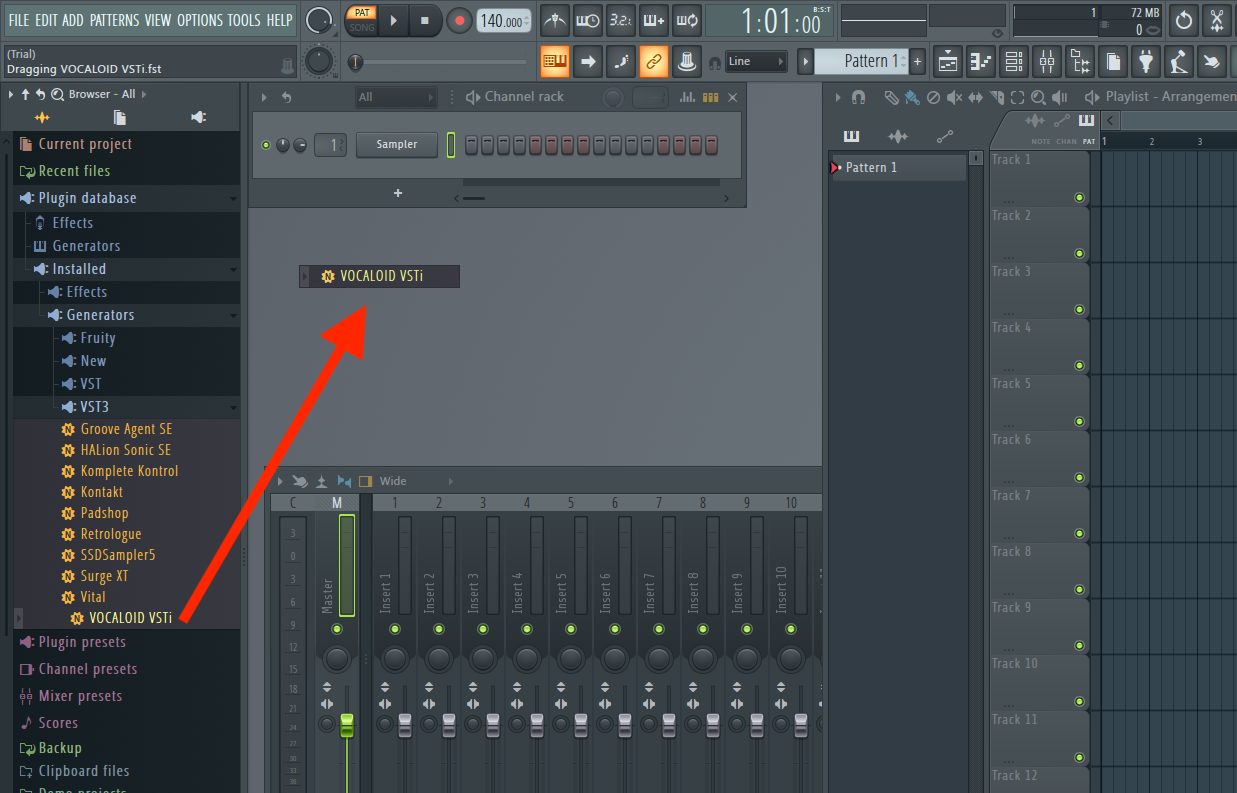The width and height of the screenshot is (1237, 793).
Task: Select Pattern 1 in the Playlist picker
Action: pos(898,167)
